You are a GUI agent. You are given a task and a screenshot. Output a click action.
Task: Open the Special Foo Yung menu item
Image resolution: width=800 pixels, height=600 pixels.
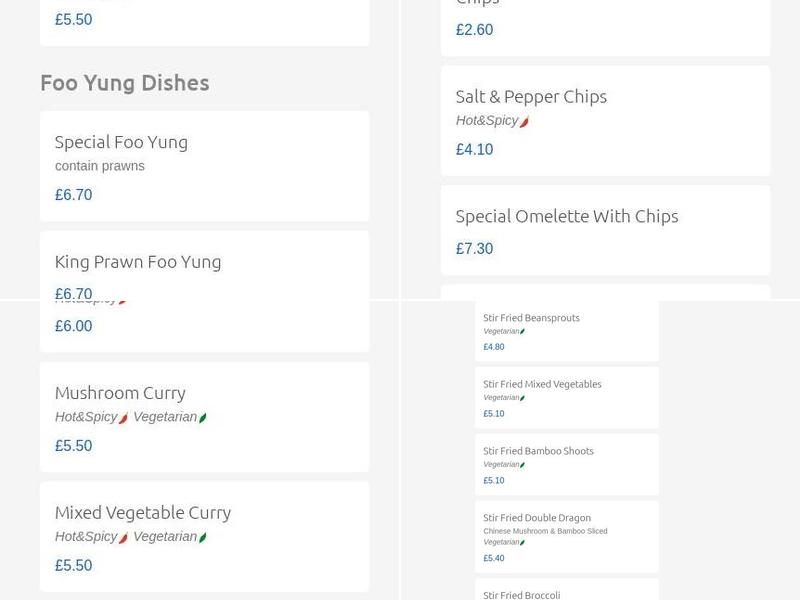click(121, 141)
